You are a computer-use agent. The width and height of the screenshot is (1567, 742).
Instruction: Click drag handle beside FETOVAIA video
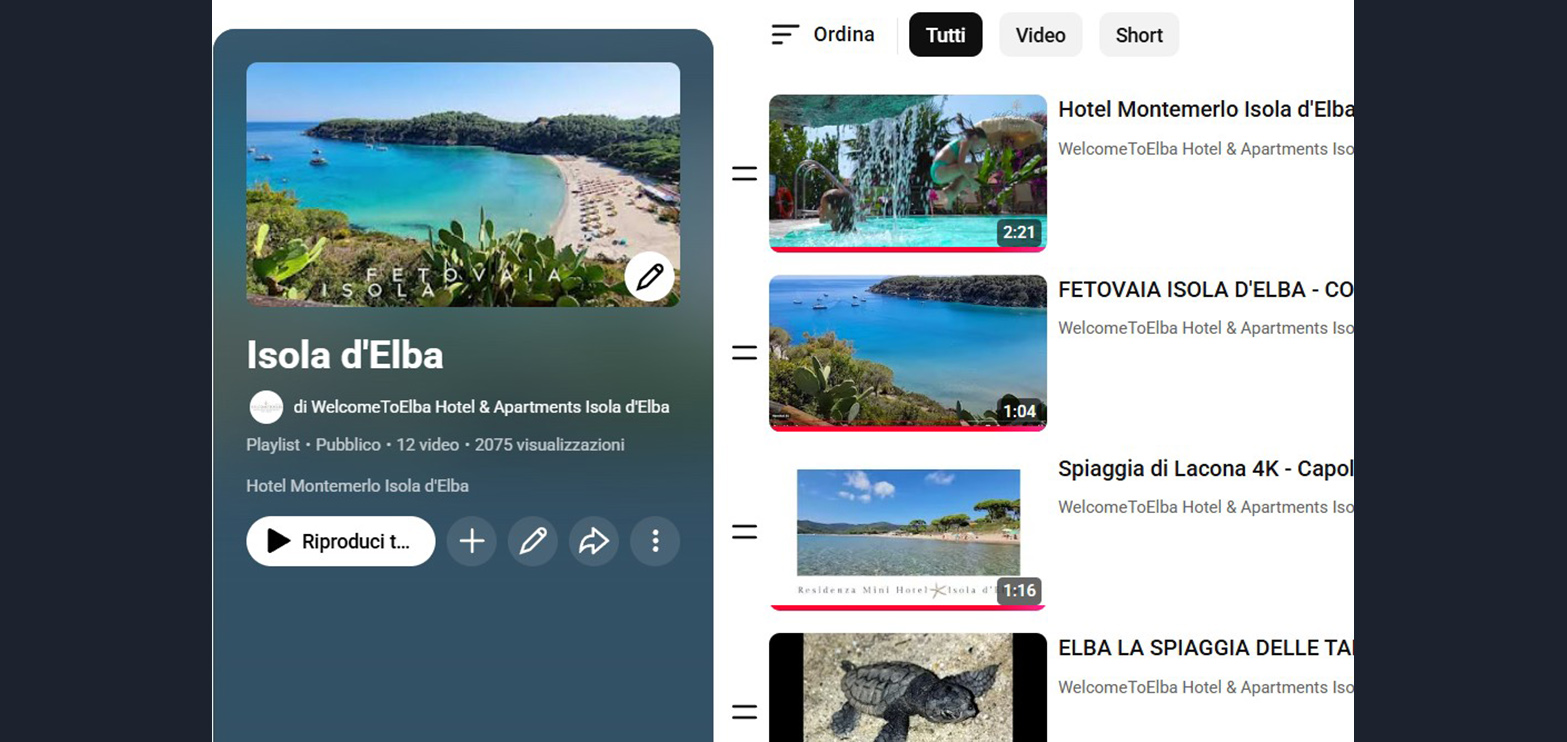pos(744,353)
